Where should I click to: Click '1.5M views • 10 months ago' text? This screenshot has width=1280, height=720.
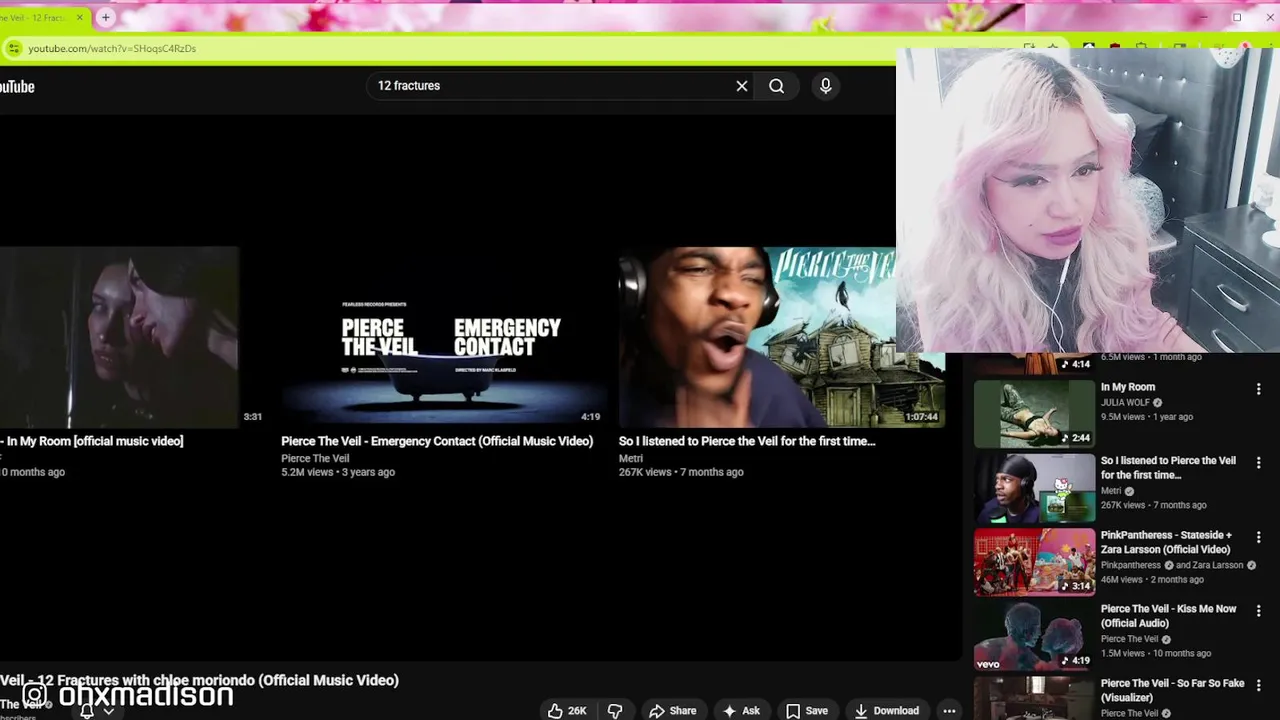pos(1156,653)
